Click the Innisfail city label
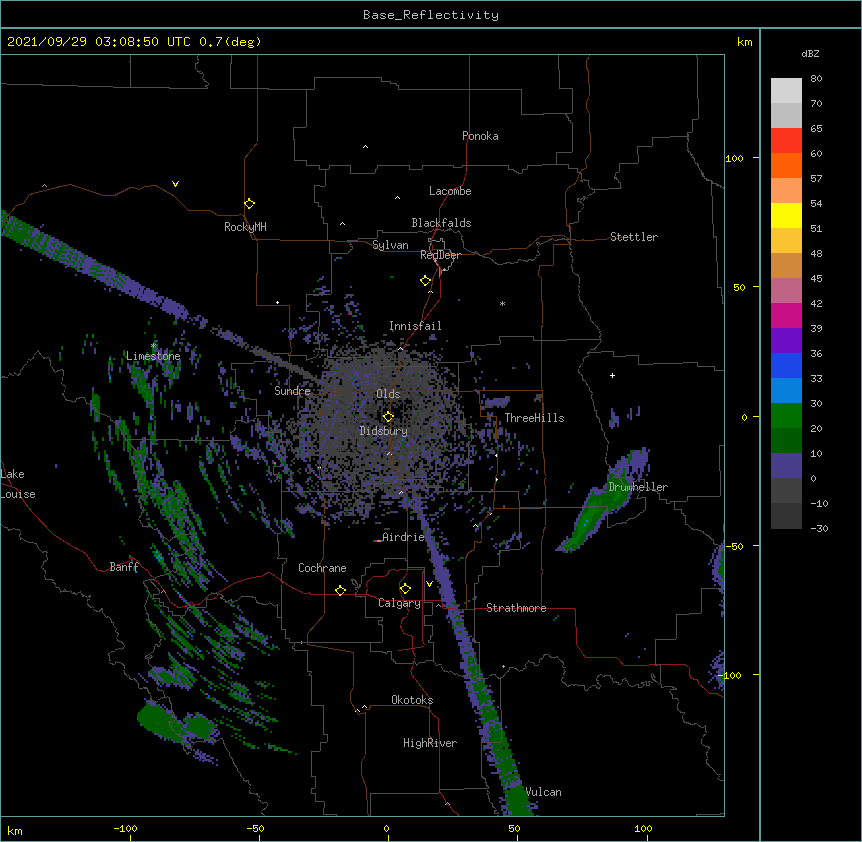862x842 pixels. 415,326
